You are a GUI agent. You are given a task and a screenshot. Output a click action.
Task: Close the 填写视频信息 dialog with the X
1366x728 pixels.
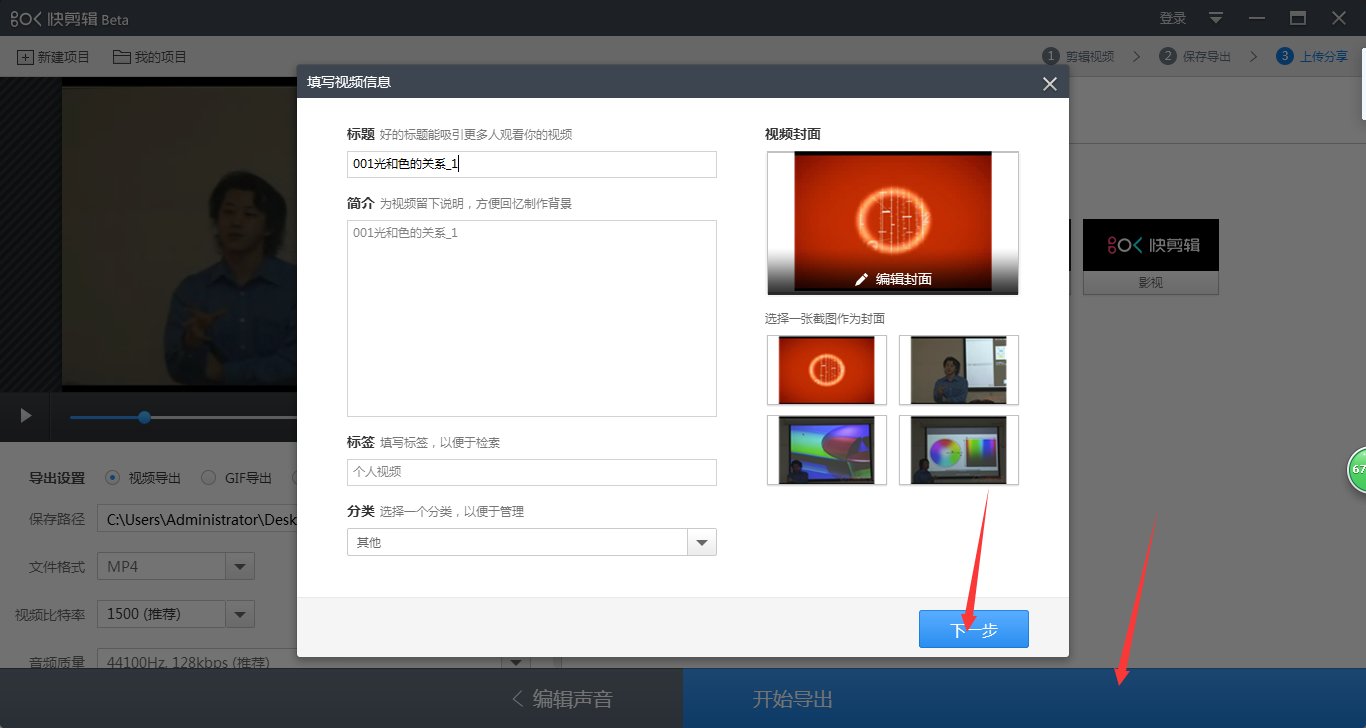1049,84
